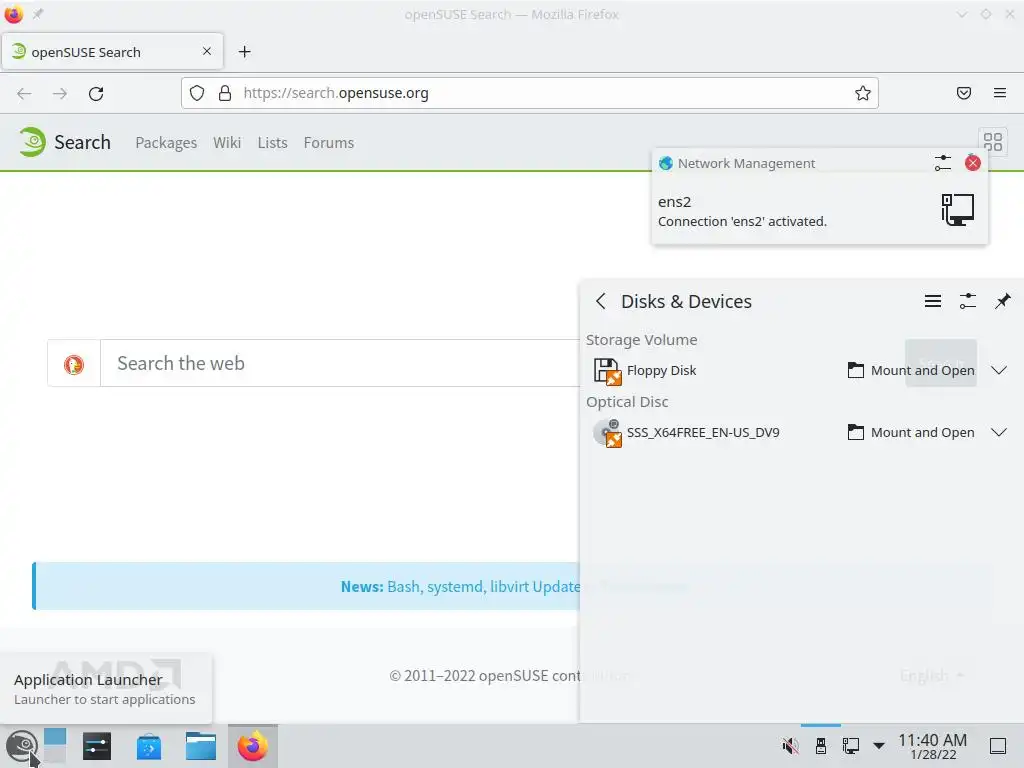Select the SSS_X64FREE_EN-US_DV9 optical disc icon
Viewport: 1024px width, 768px height.
point(607,433)
